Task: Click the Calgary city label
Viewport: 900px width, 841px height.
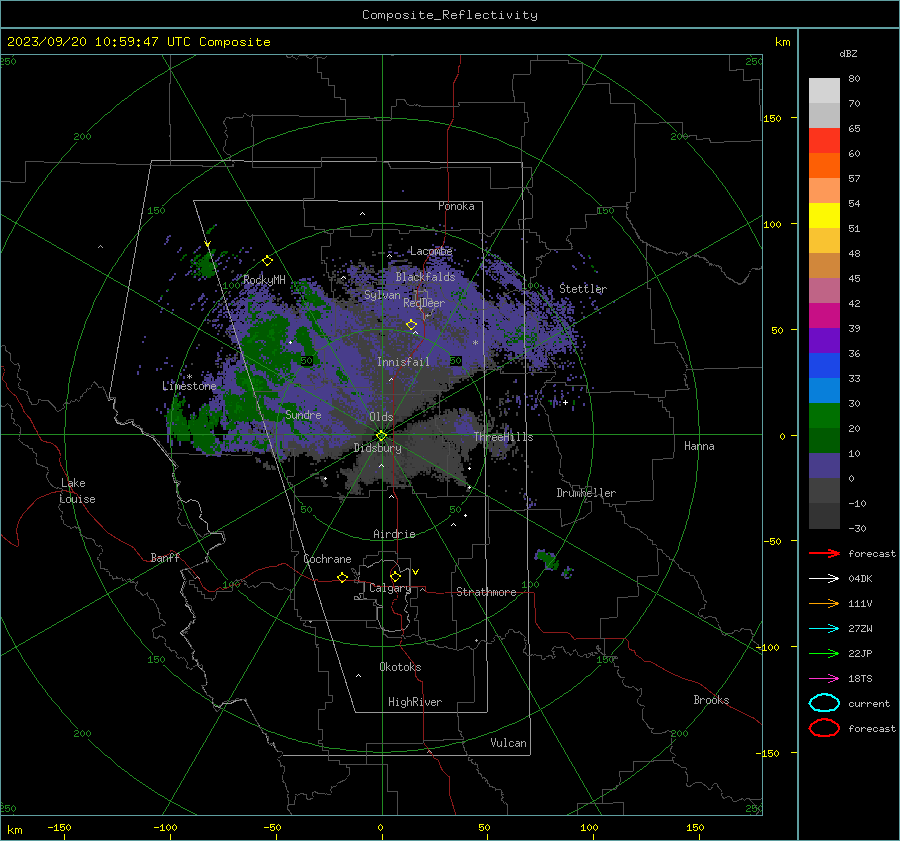Action: click(x=390, y=588)
